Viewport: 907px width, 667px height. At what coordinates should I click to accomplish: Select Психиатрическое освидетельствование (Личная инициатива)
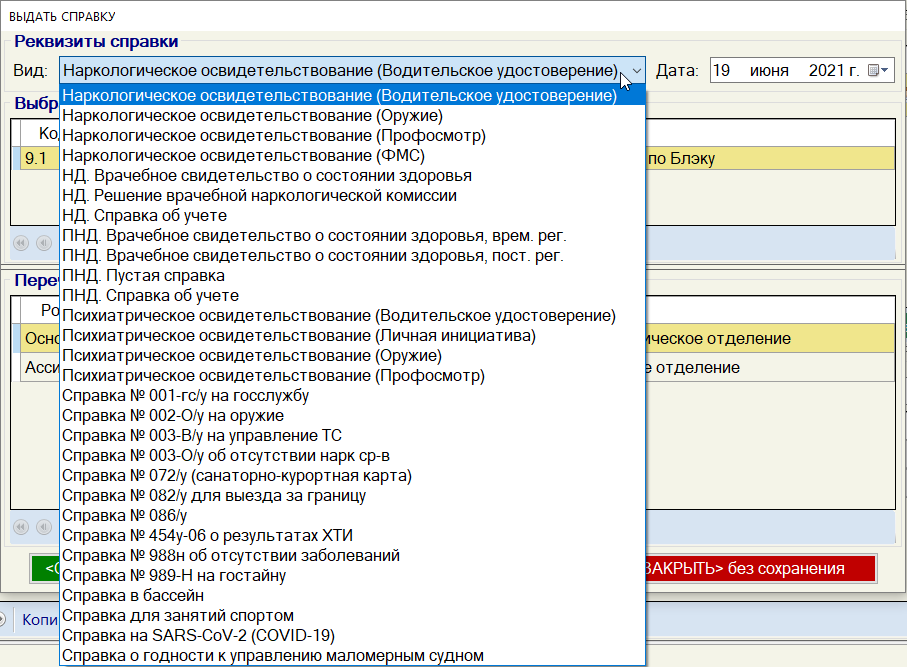tap(298, 336)
